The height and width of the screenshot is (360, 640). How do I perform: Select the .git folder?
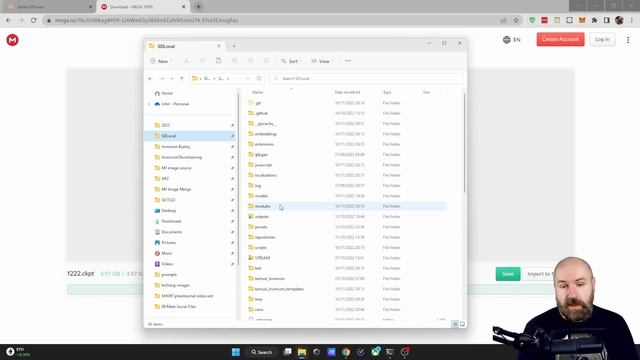pyautogui.click(x=258, y=103)
